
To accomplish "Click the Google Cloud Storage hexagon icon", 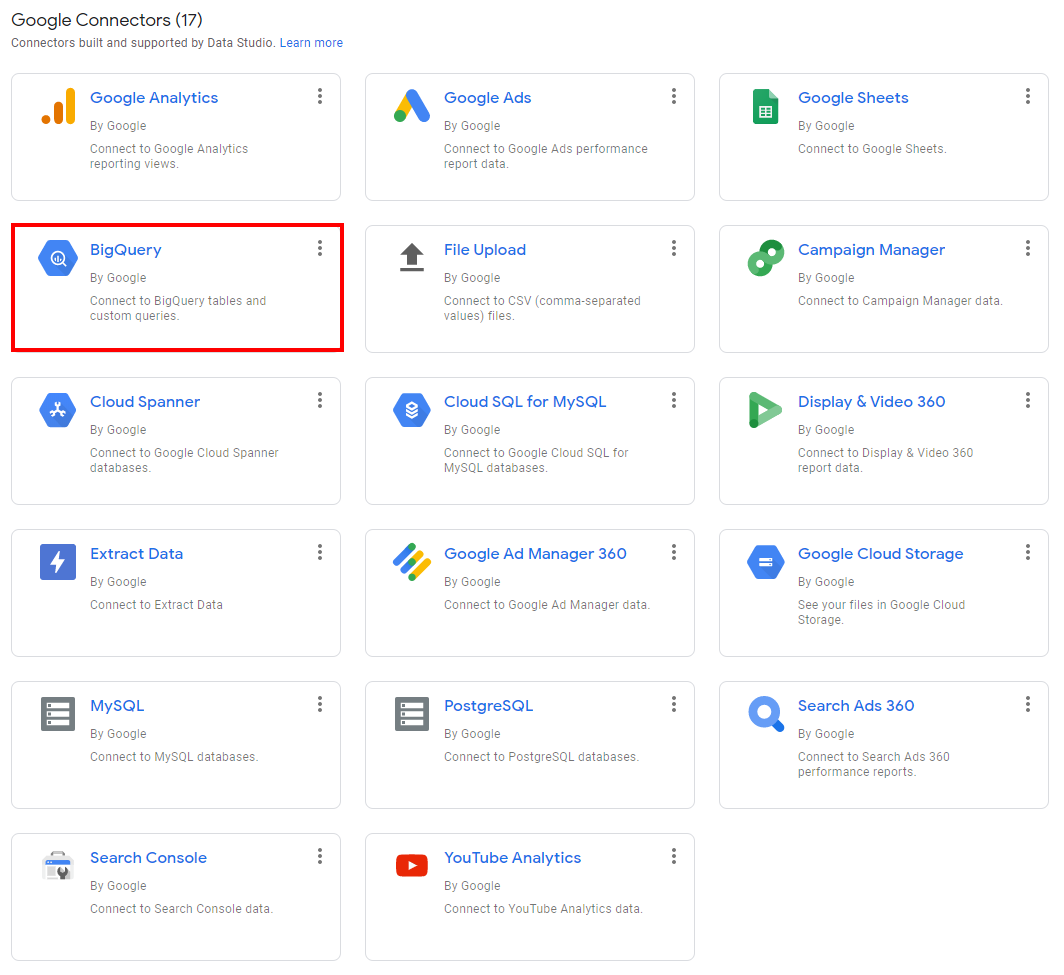I will coord(765,562).
